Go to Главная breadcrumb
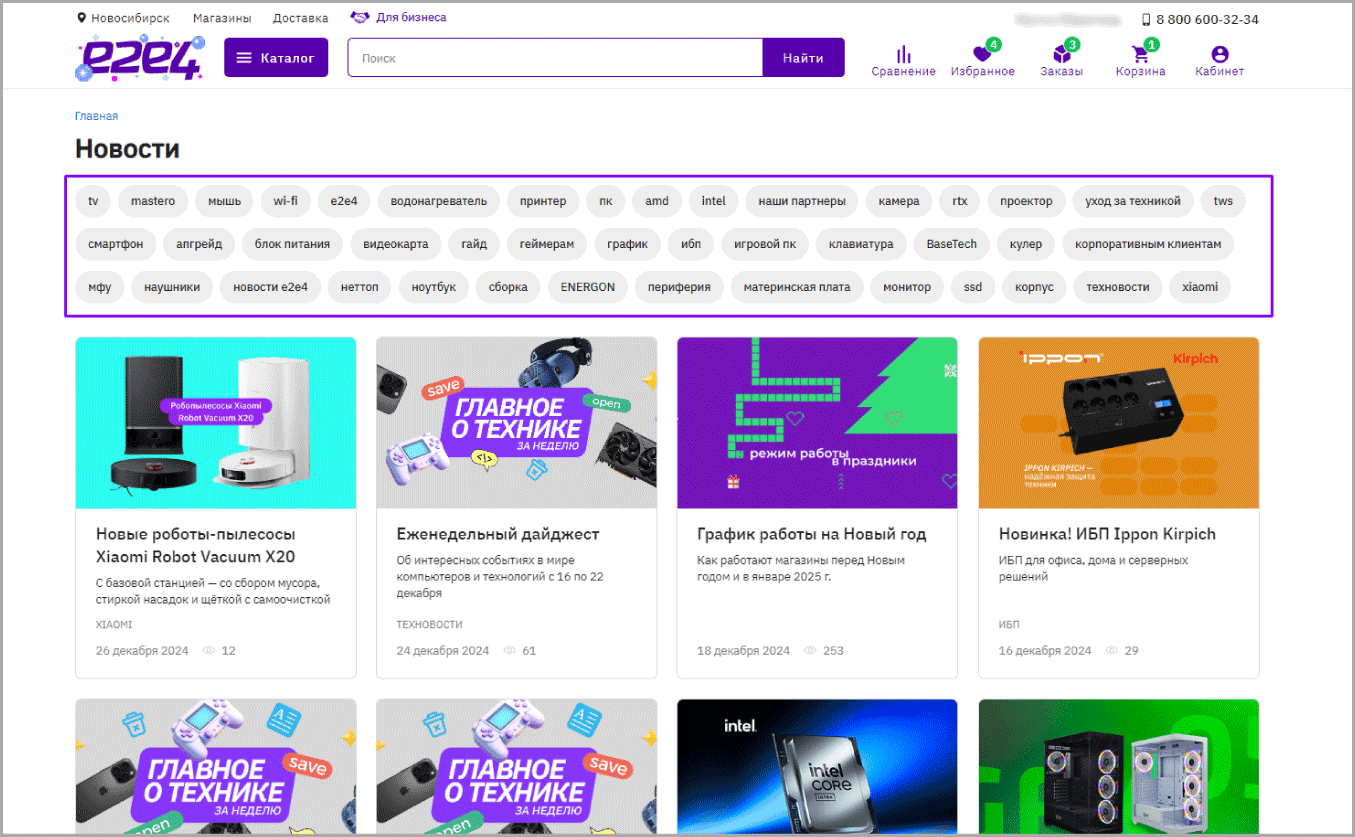Image resolution: width=1355 pixels, height=837 pixels. 96,116
